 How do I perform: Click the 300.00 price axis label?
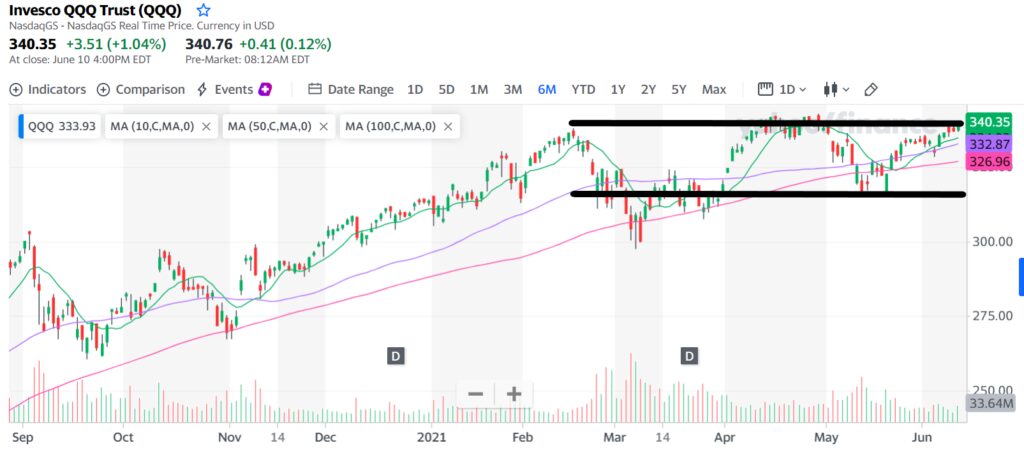point(991,242)
